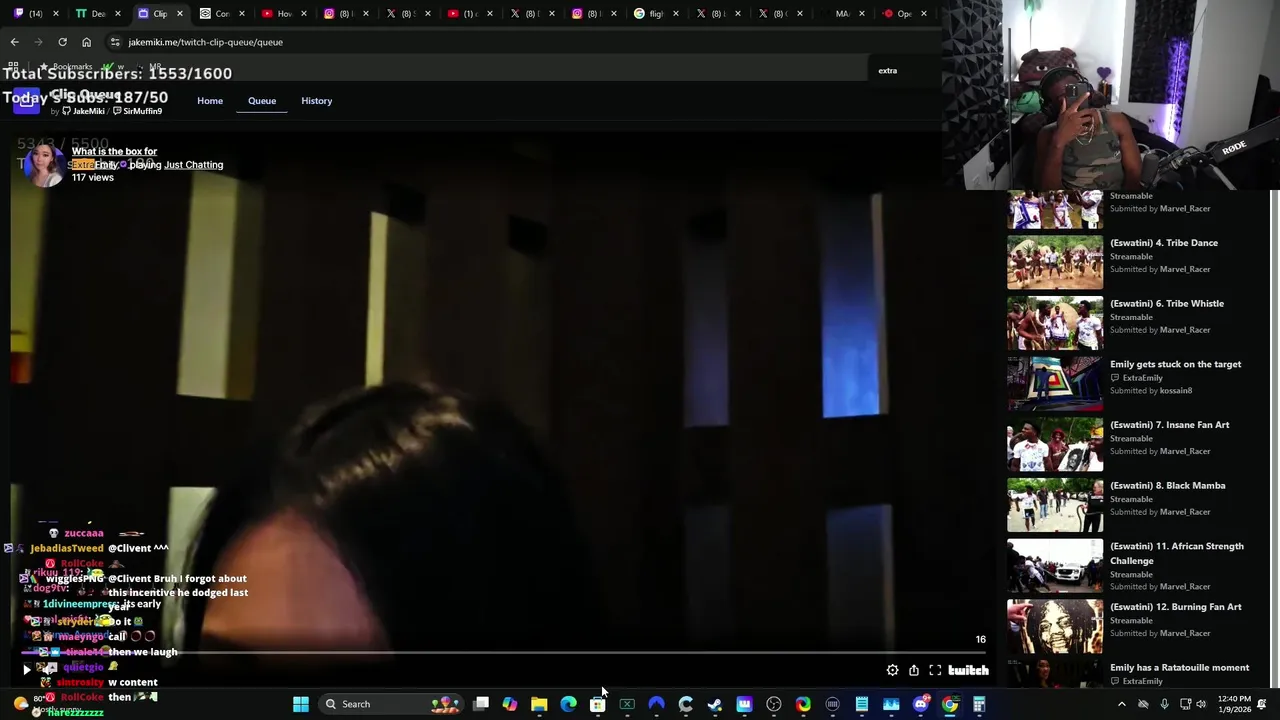Open Discord from the taskbar
The width and height of the screenshot is (1280, 720).
point(920,704)
